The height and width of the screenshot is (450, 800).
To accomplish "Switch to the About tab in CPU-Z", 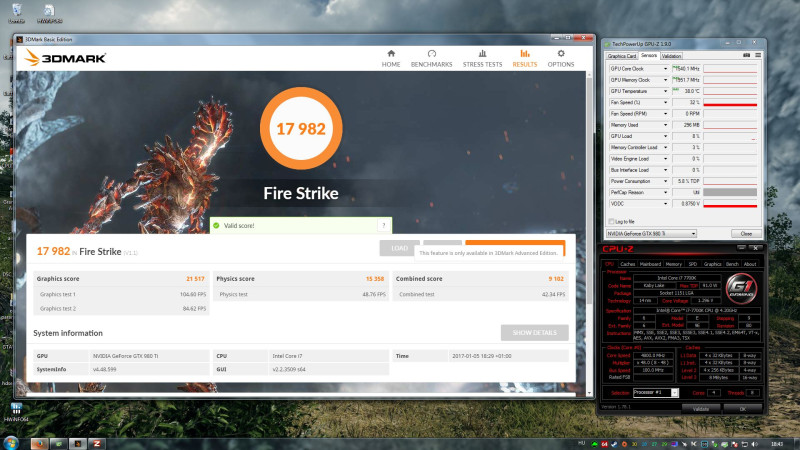I will pyautogui.click(x=750, y=264).
